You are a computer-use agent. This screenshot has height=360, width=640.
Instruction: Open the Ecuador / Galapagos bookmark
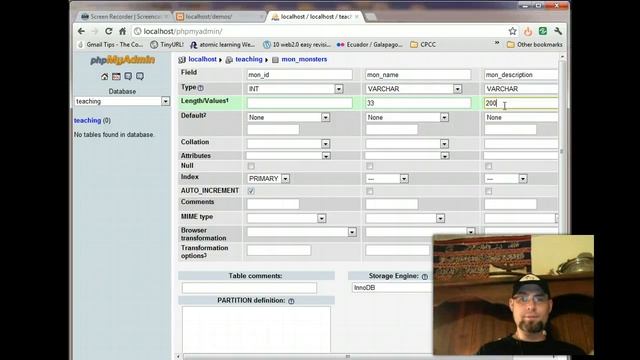point(369,44)
